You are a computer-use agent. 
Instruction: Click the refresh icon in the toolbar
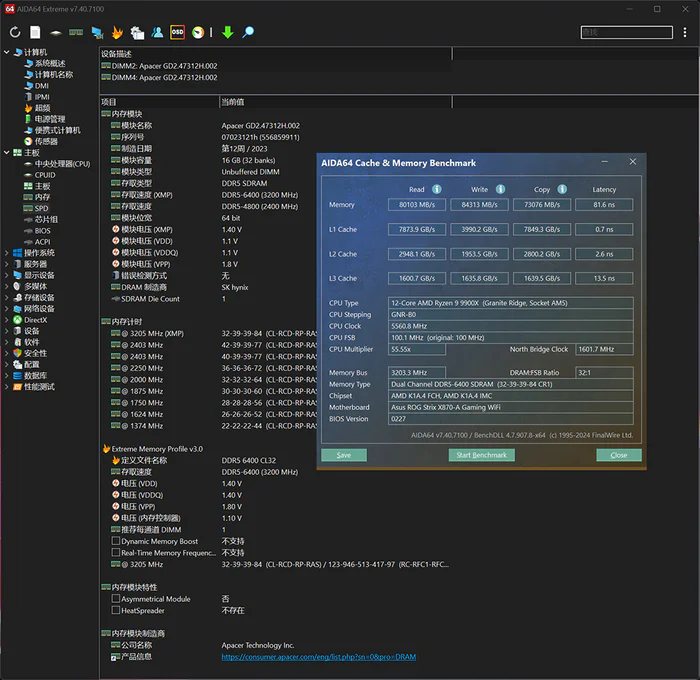point(15,33)
